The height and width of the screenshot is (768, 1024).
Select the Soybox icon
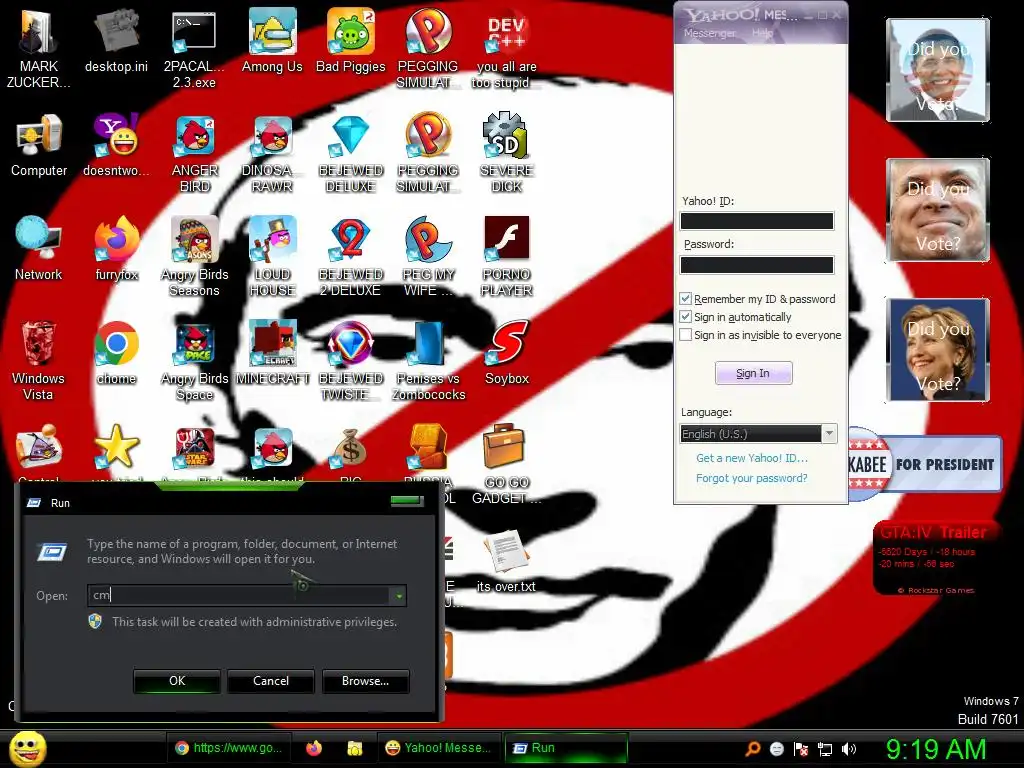(x=507, y=353)
